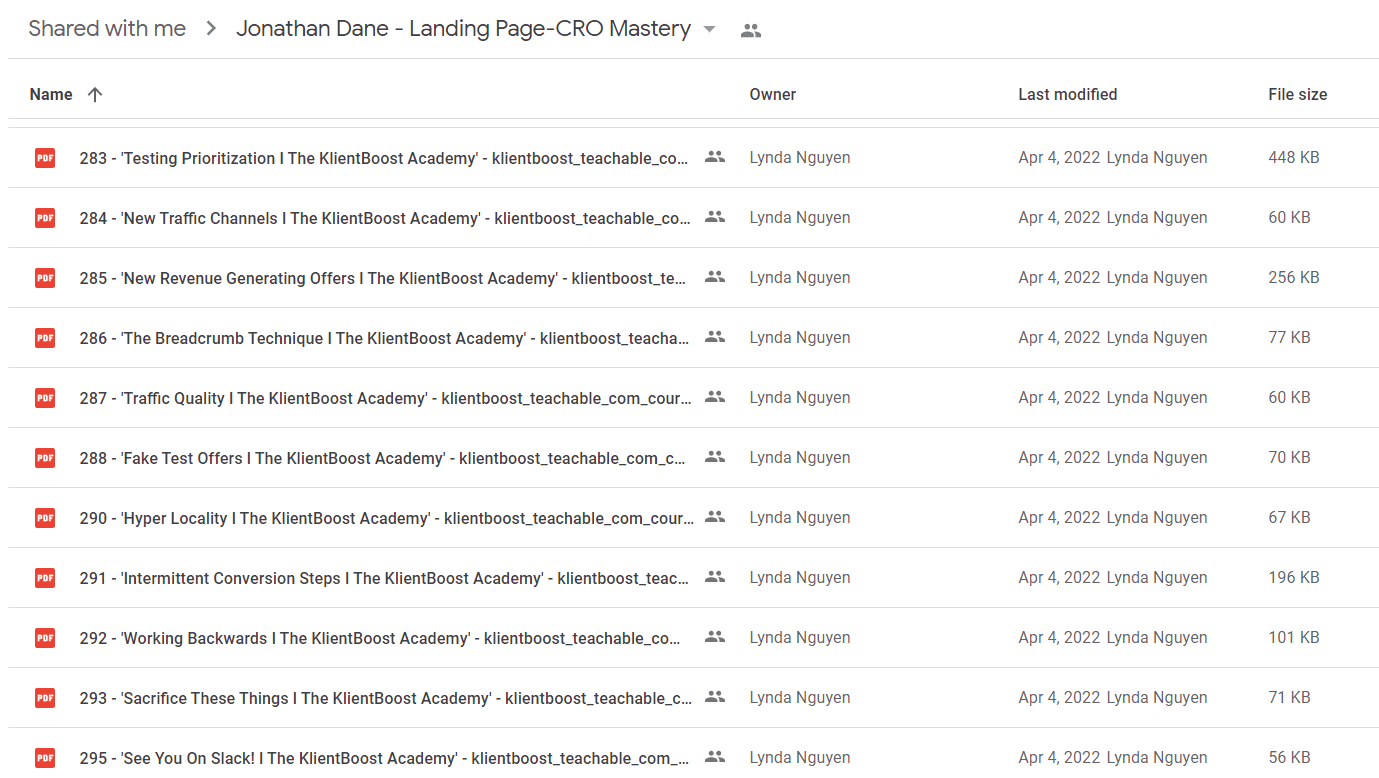Select file 295 - 'See You On Slack!'
1379x778 pixels.
pyautogui.click(x=385, y=758)
